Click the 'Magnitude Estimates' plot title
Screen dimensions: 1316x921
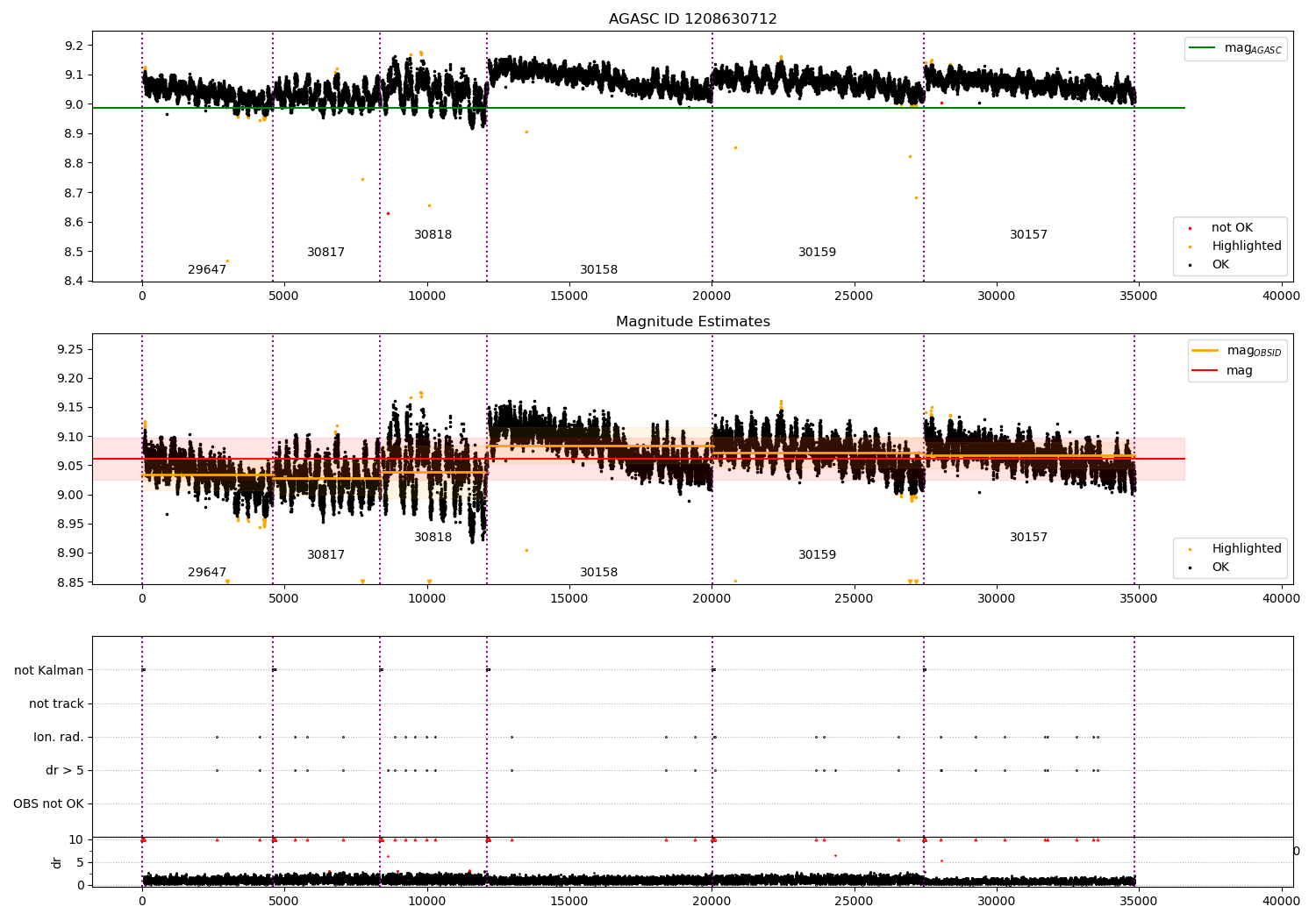pyautogui.click(x=692, y=322)
